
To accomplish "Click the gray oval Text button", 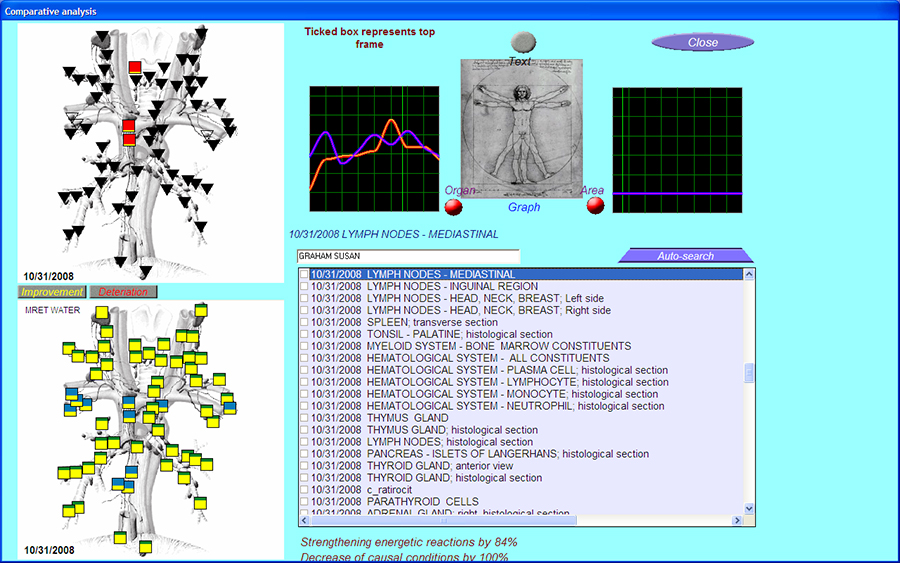I will click(522, 42).
